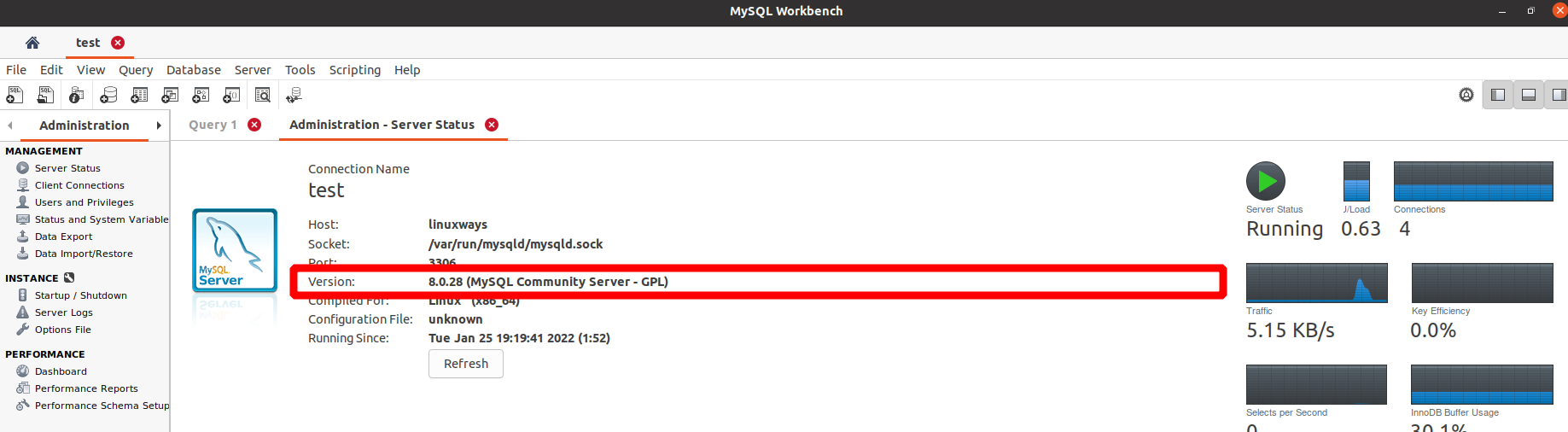Switch sidebar to the previous panel arrow
The image size is (1568, 432).
(x=9, y=126)
